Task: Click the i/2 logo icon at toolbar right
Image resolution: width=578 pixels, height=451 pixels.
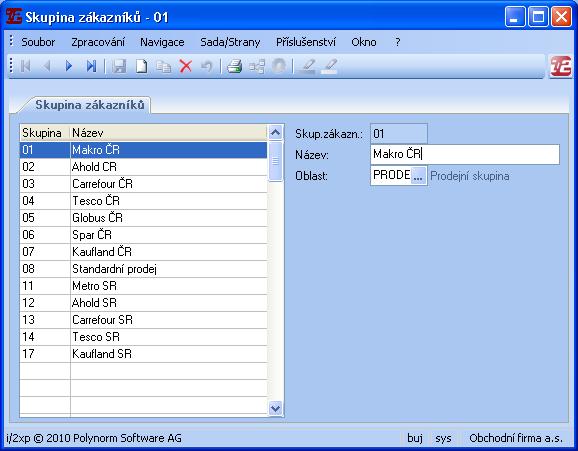Action: coord(561,66)
